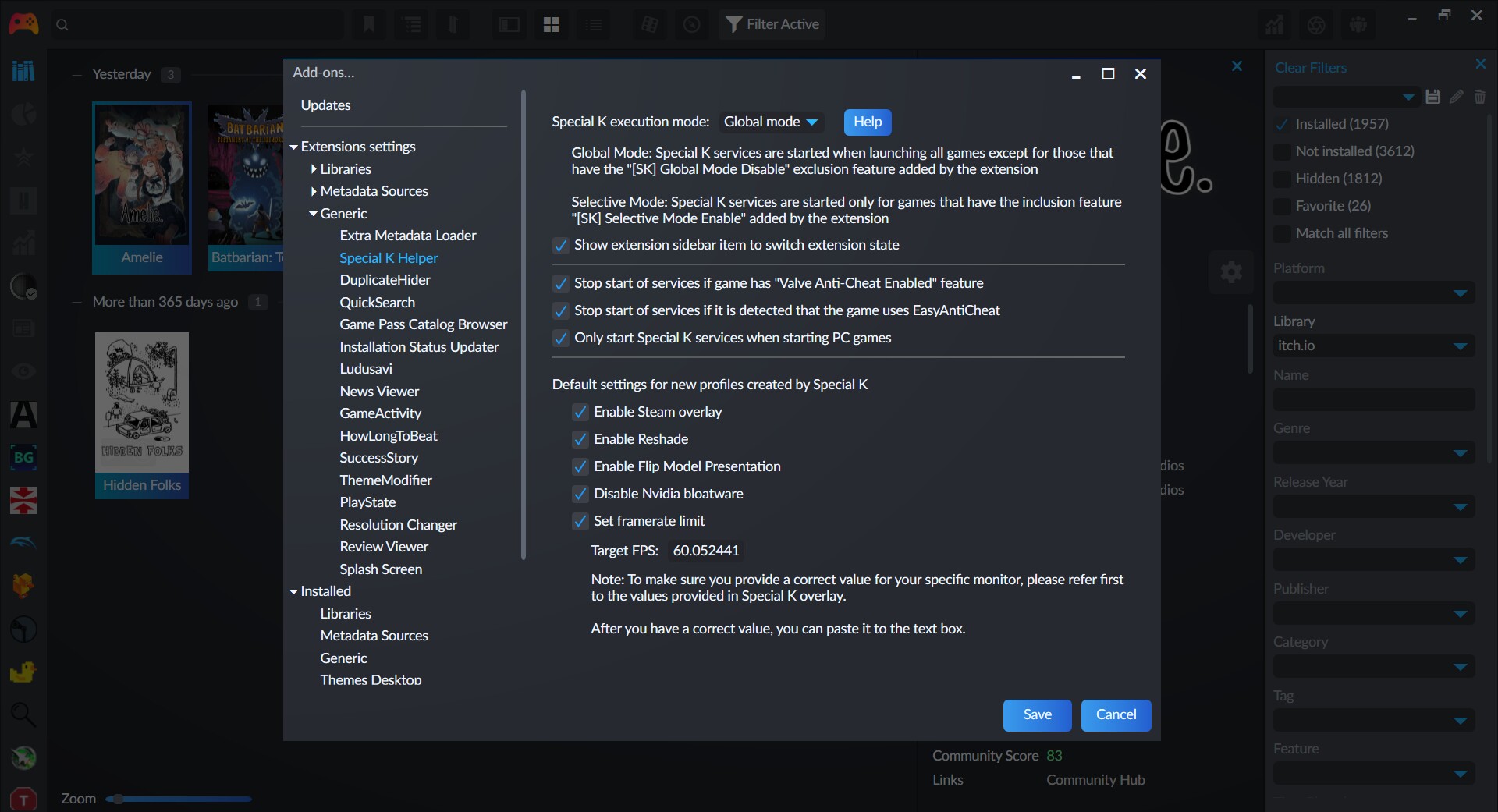
Task: Click the bookmark icon in top toolbar
Action: [368, 24]
